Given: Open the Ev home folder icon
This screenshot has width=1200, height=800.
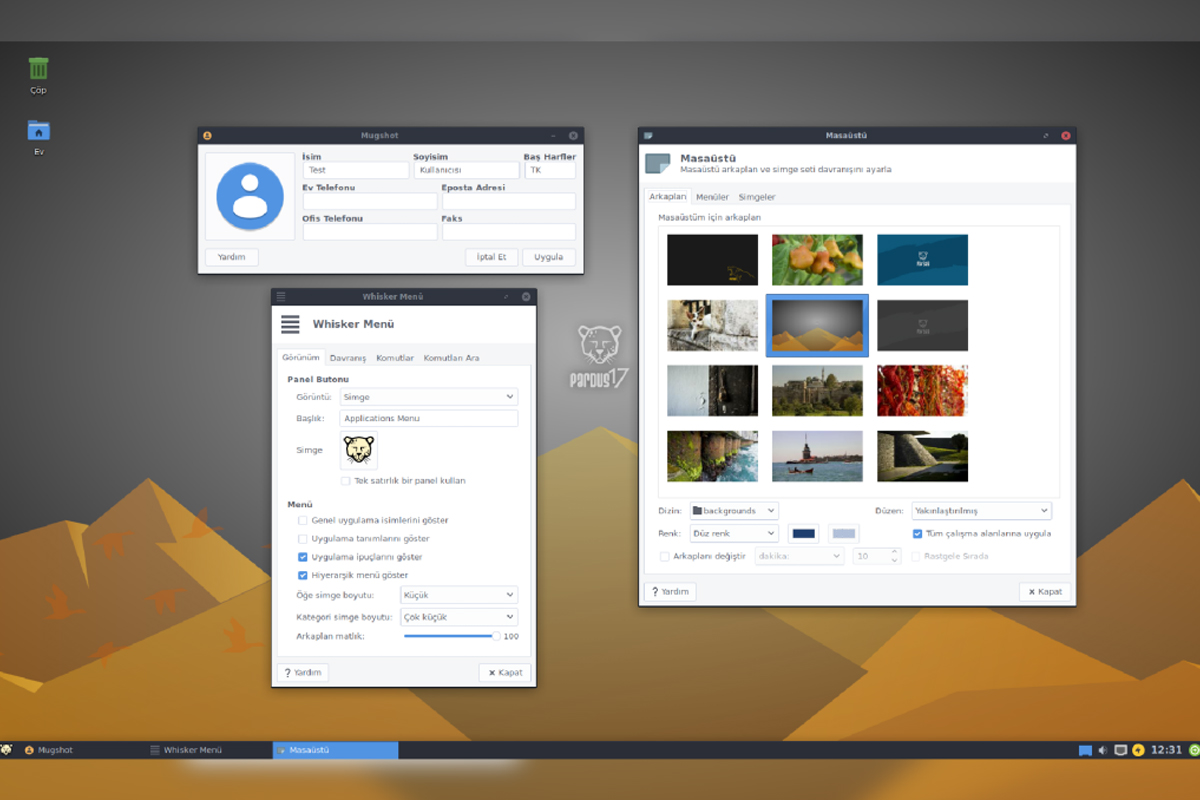Looking at the screenshot, I should point(38,131).
